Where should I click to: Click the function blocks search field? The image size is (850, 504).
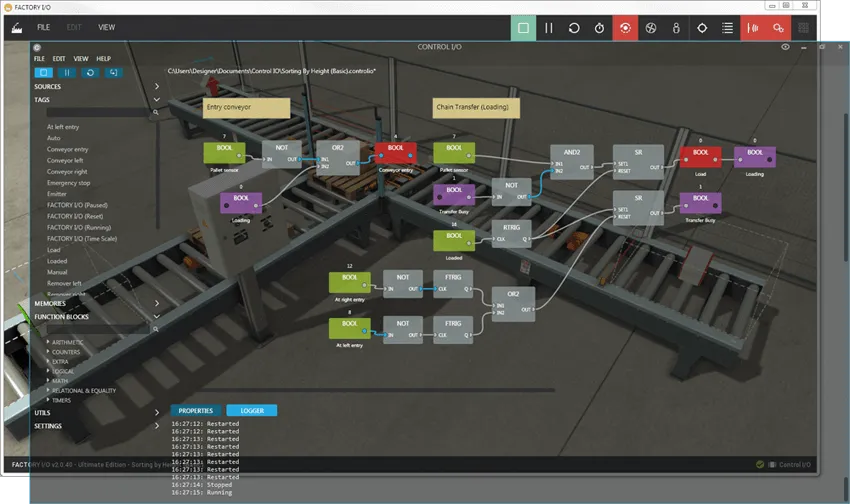(x=98, y=329)
